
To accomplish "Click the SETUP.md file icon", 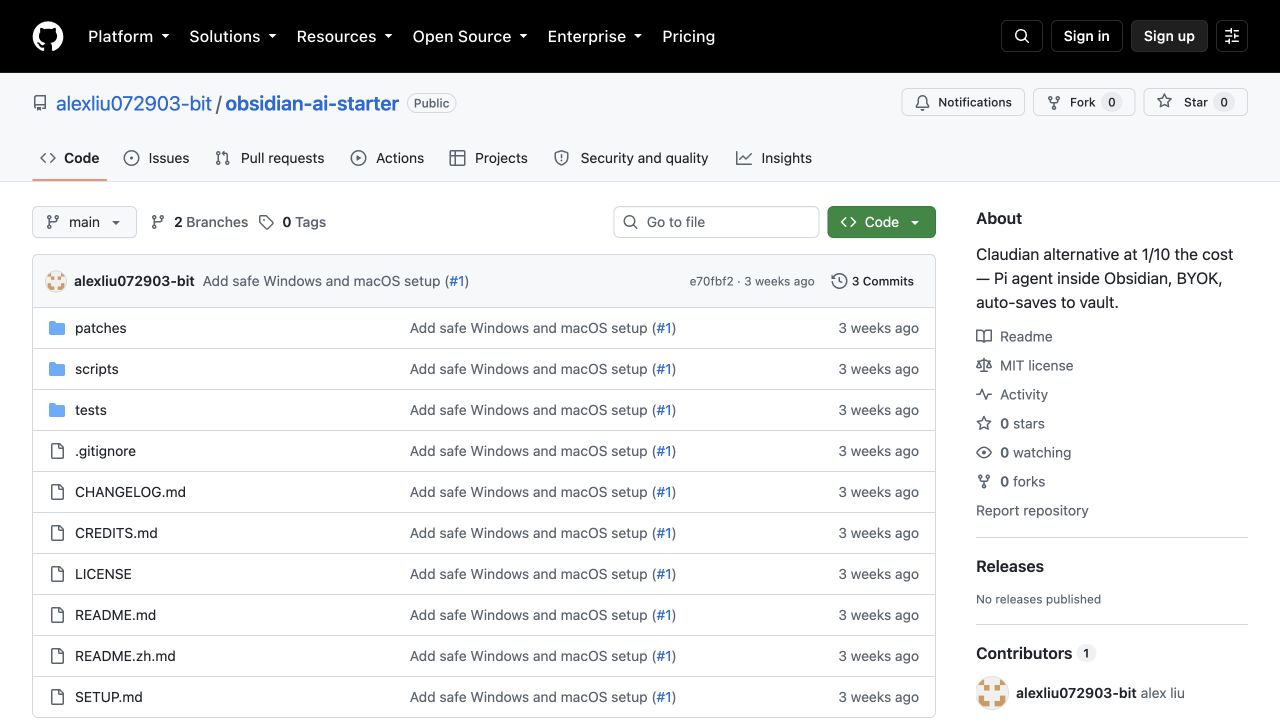I will pos(57,697).
